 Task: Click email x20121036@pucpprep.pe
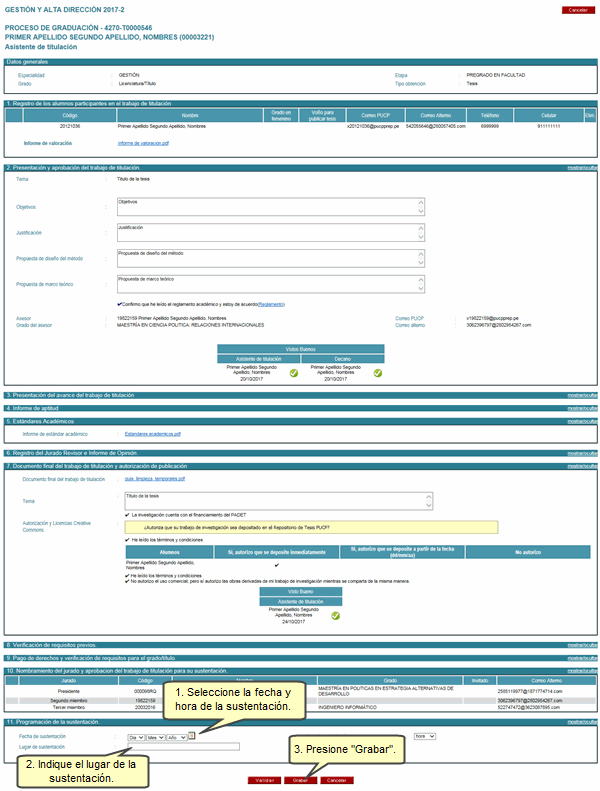click(373, 126)
